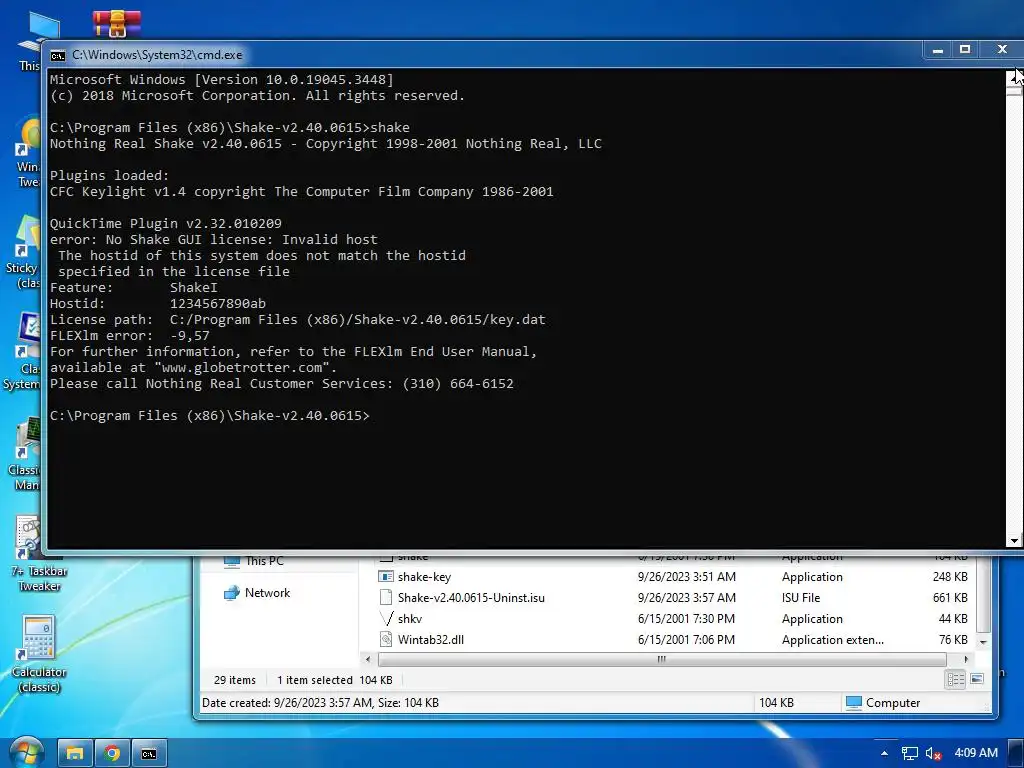Click the Uninst.isu blank file icon

[386, 598]
